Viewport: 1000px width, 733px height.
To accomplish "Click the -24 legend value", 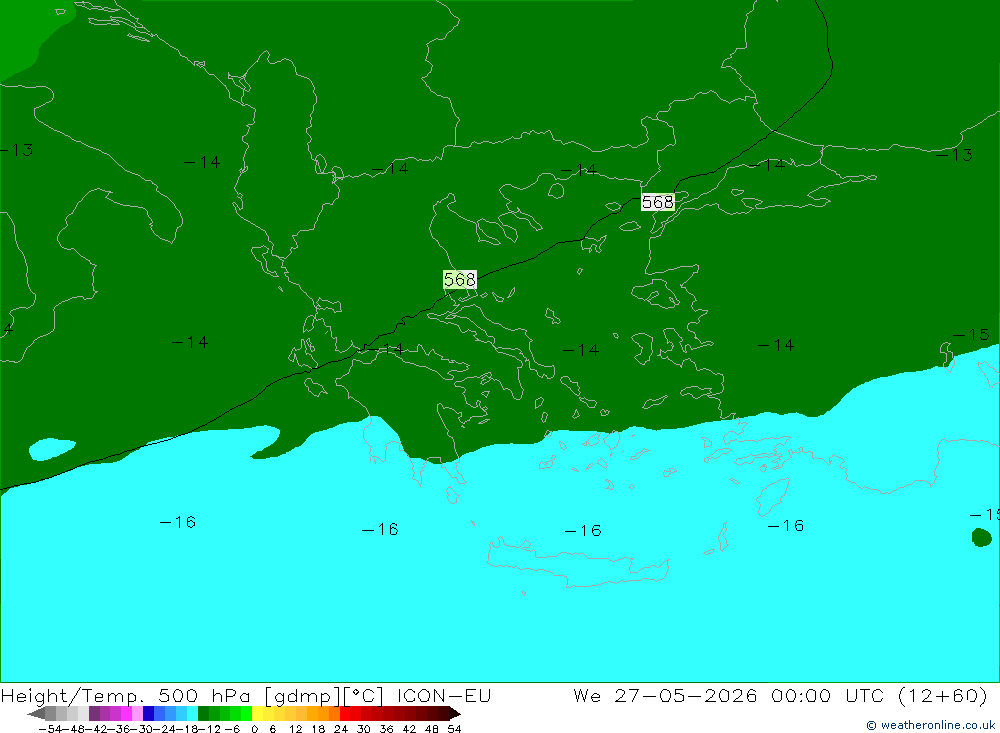I will (165, 729).
